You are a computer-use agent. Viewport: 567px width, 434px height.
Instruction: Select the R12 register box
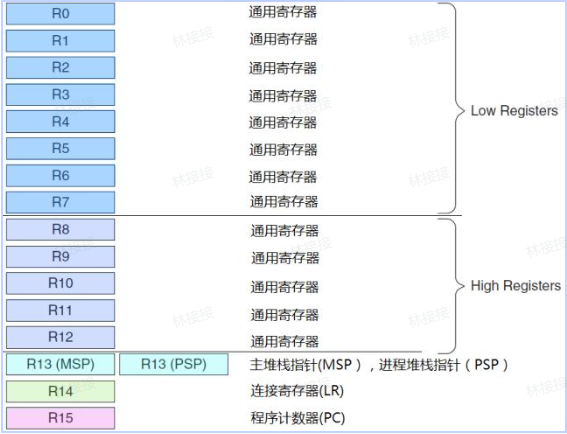click(x=60, y=337)
